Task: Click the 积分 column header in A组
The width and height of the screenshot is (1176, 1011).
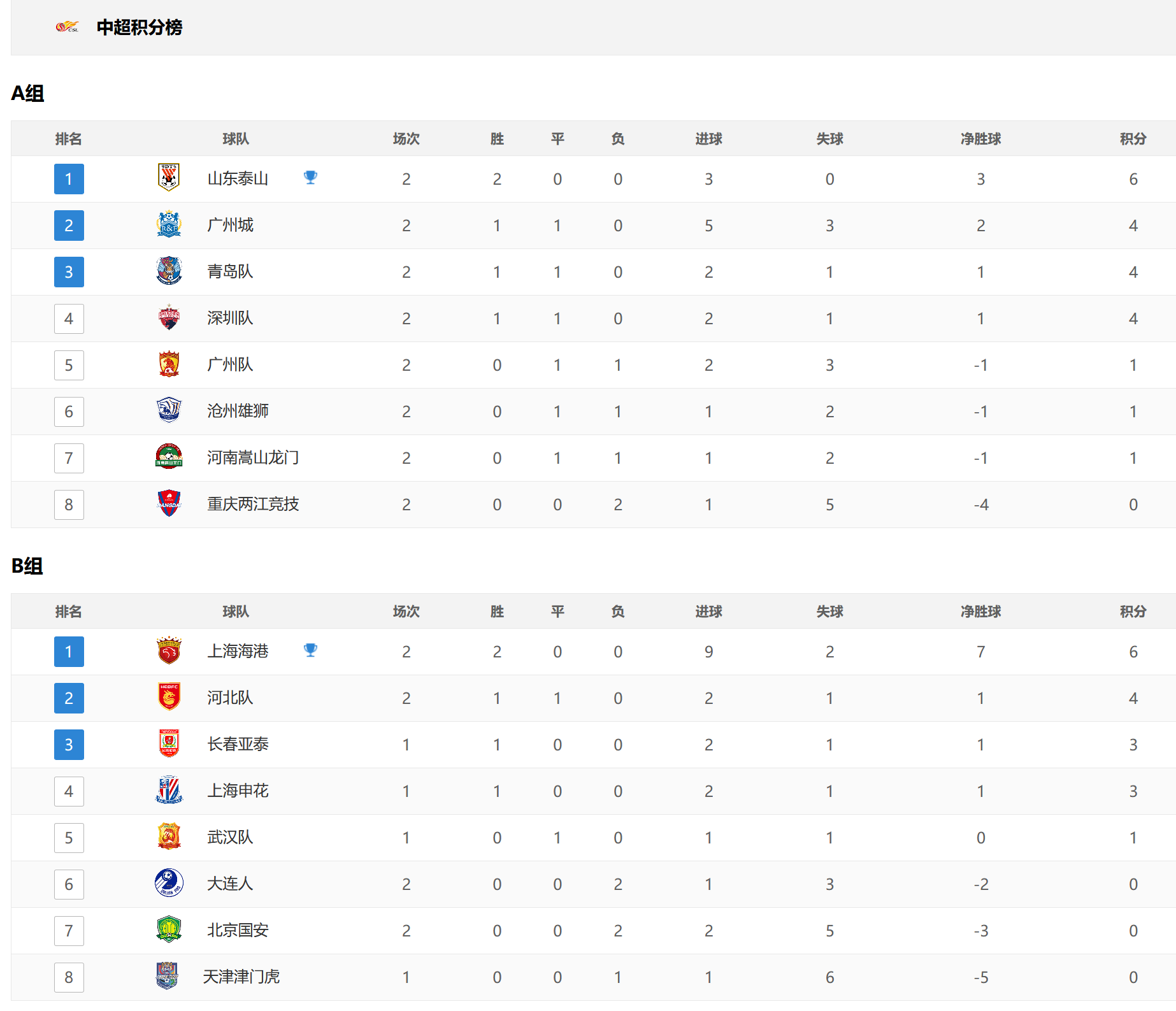Action: pyautogui.click(x=1133, y=139)
